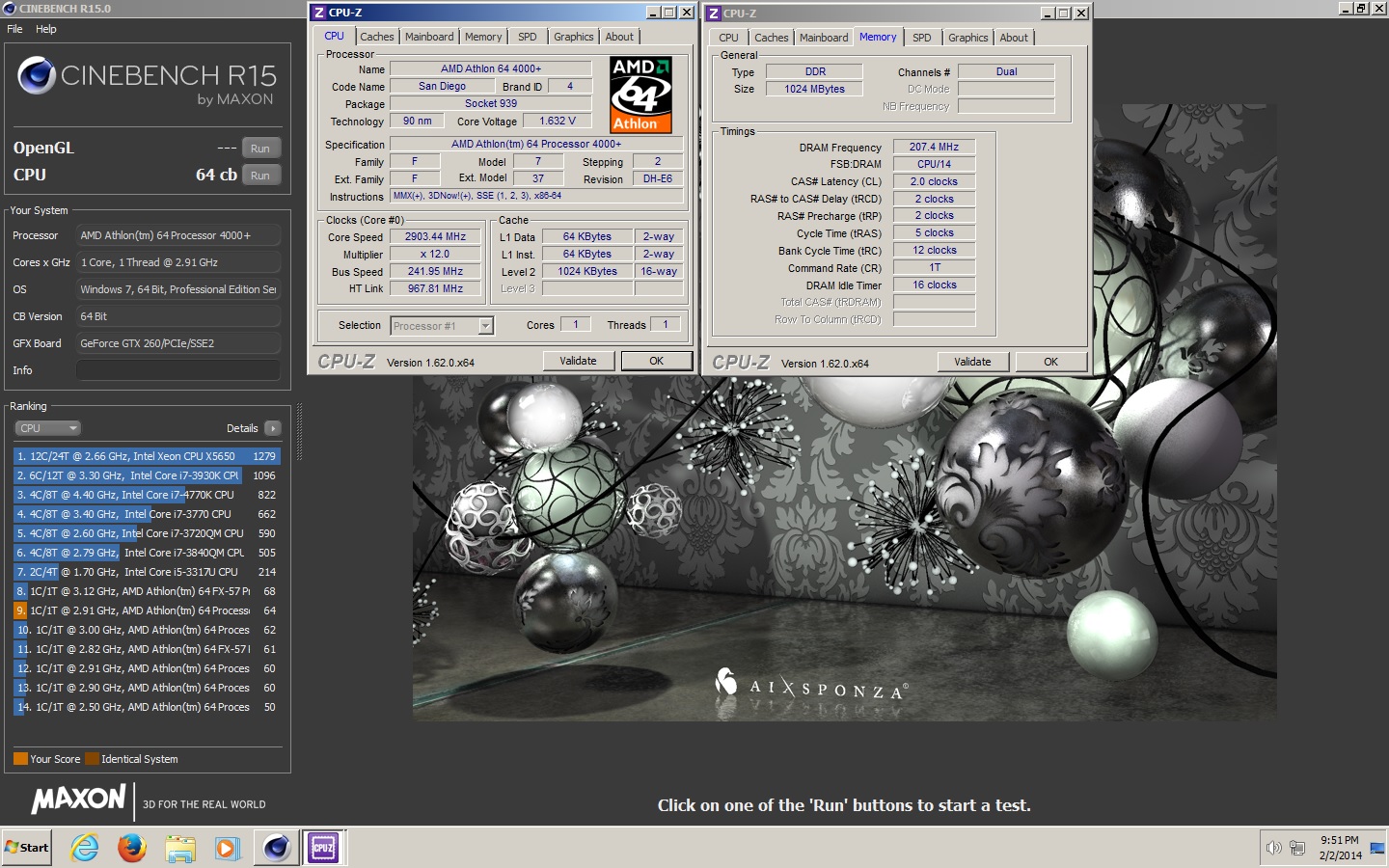The image size is (1389, 868).
Task: Open the CPU ranking type dropdown
Action: [47, 428]
